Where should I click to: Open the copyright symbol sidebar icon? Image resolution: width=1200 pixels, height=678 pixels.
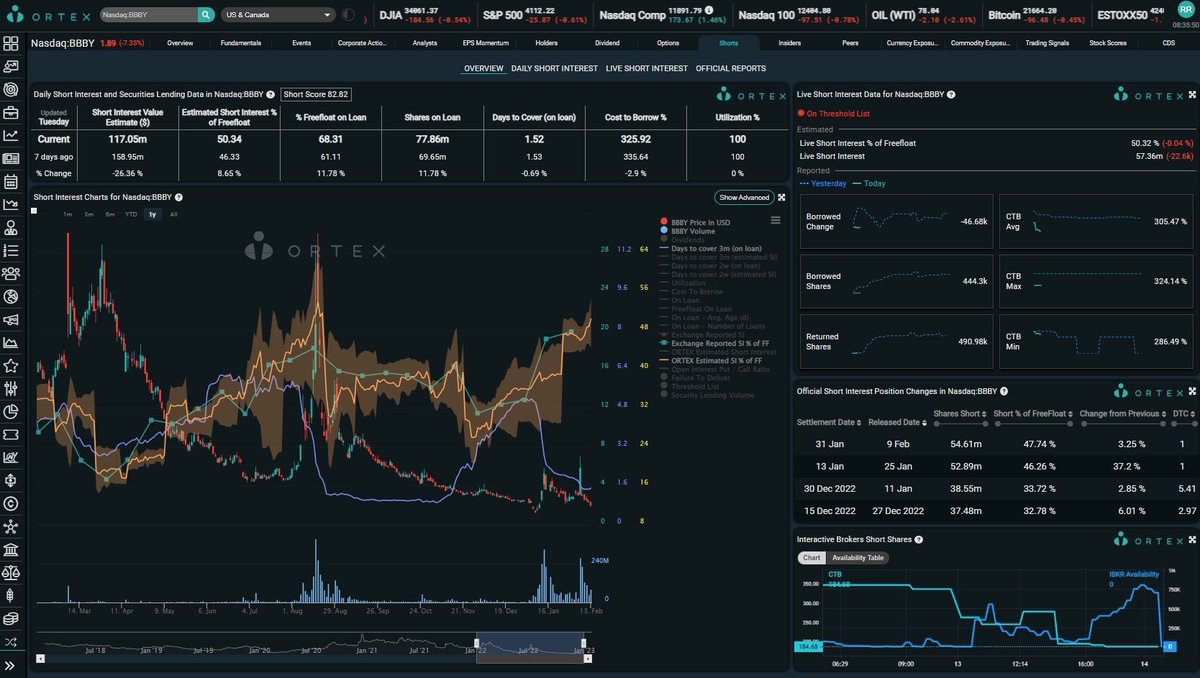(11, 503)
